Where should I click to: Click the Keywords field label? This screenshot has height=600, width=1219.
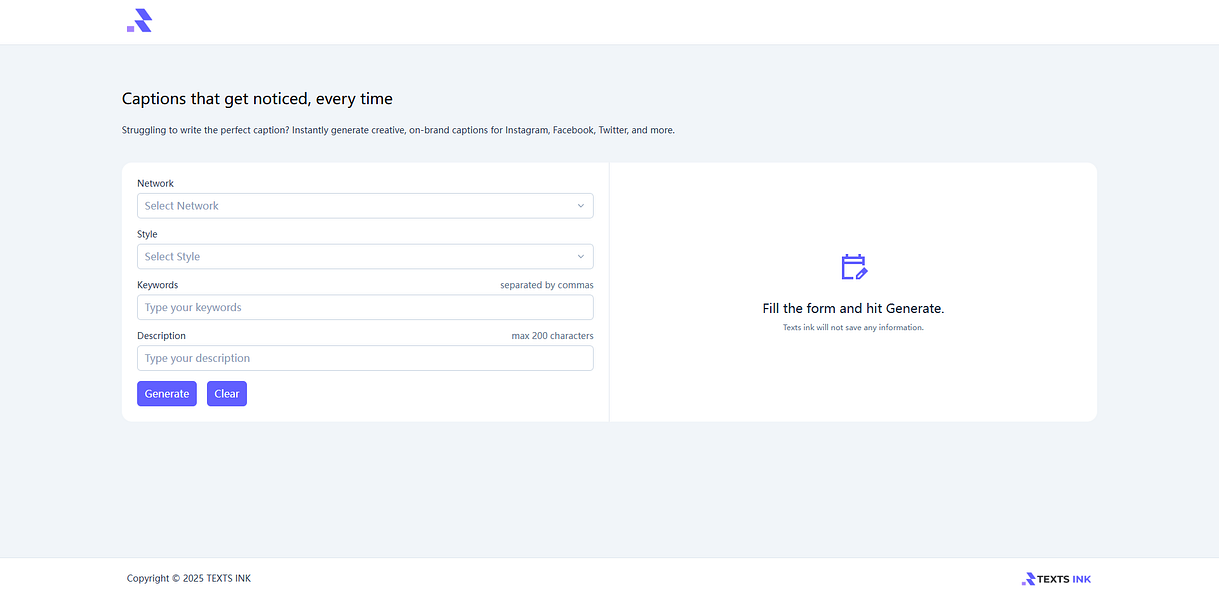click(157, 285)
